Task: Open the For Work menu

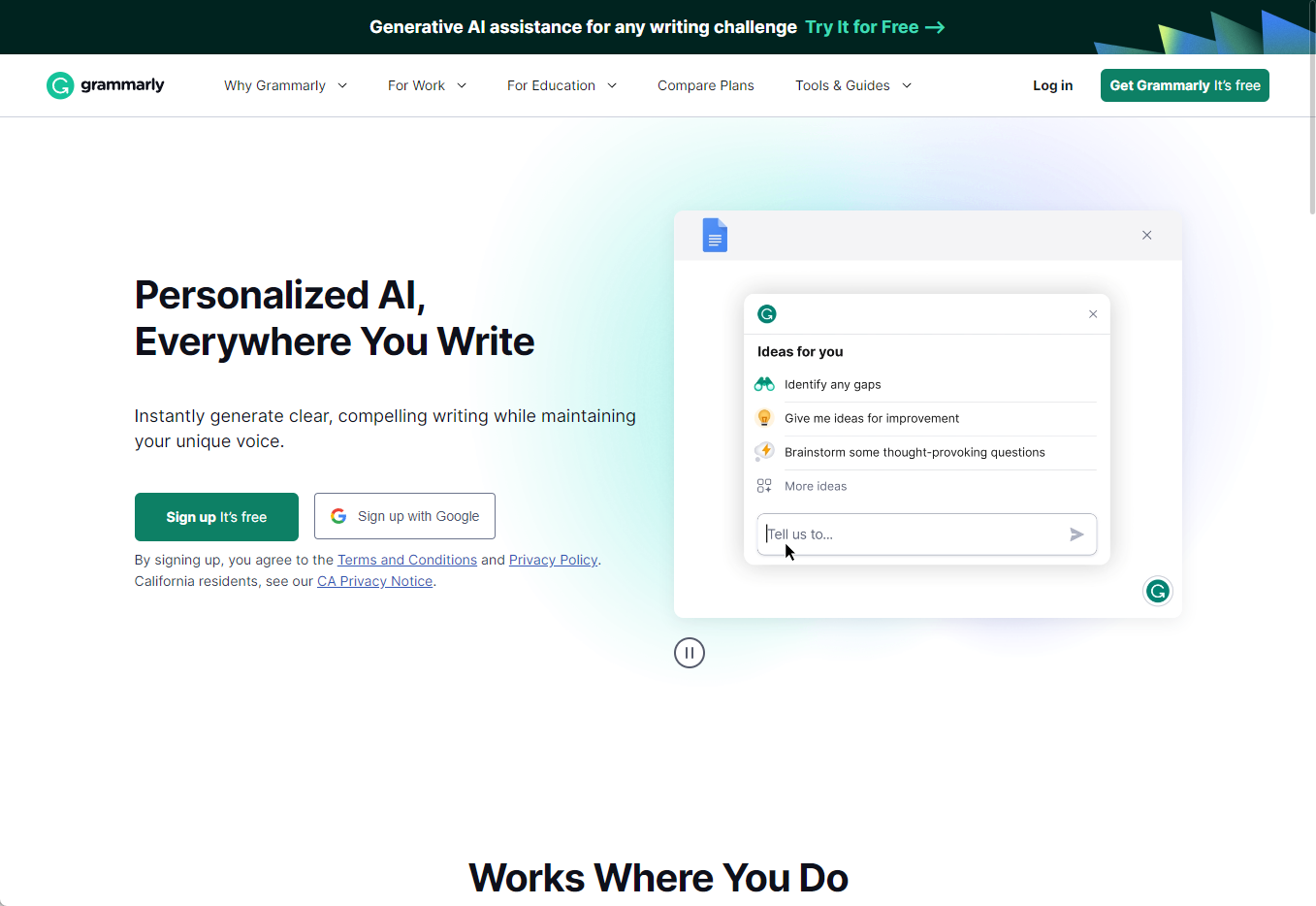Action: pos(427,85)
